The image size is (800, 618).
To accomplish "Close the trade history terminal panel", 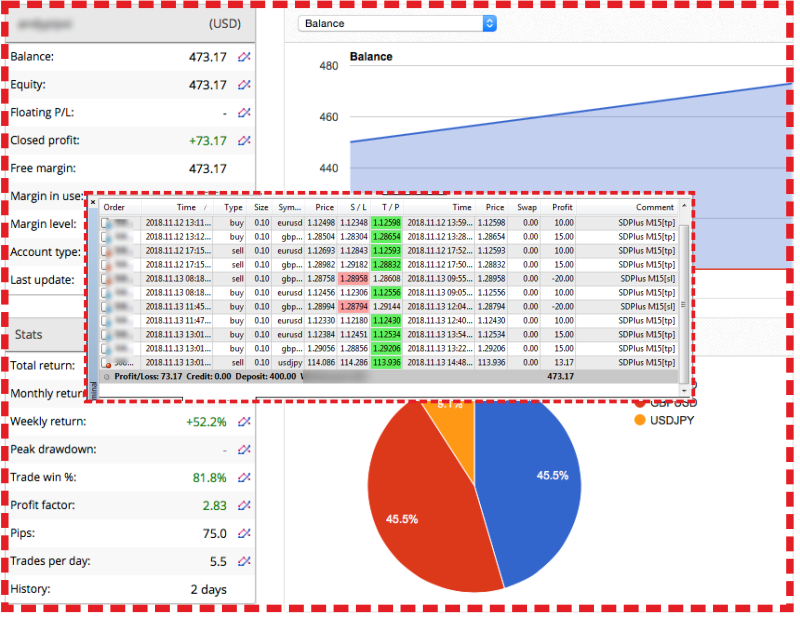I will tap(93, 203).
